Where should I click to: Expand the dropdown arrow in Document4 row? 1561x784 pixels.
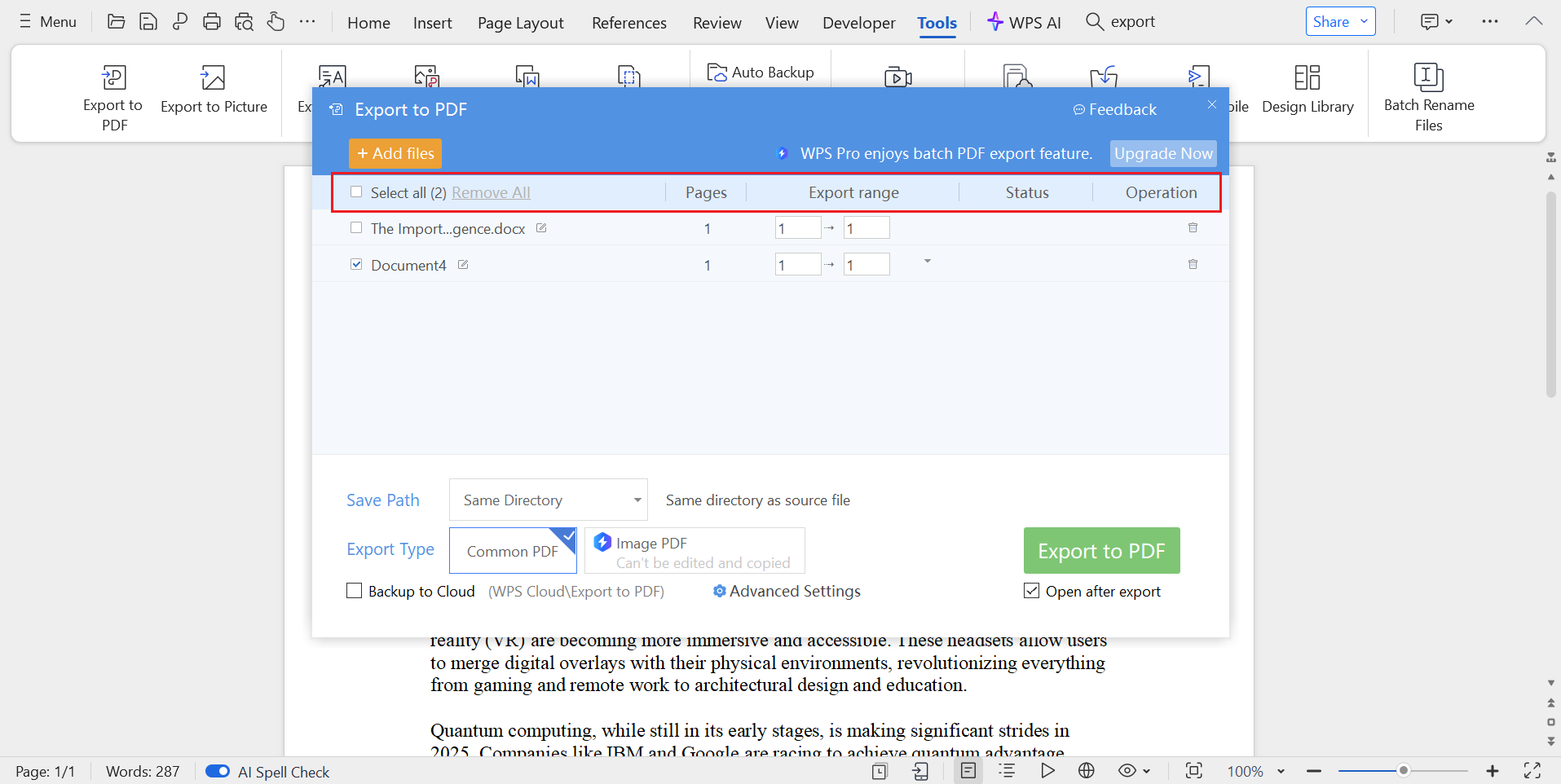[x=928, y=261]
